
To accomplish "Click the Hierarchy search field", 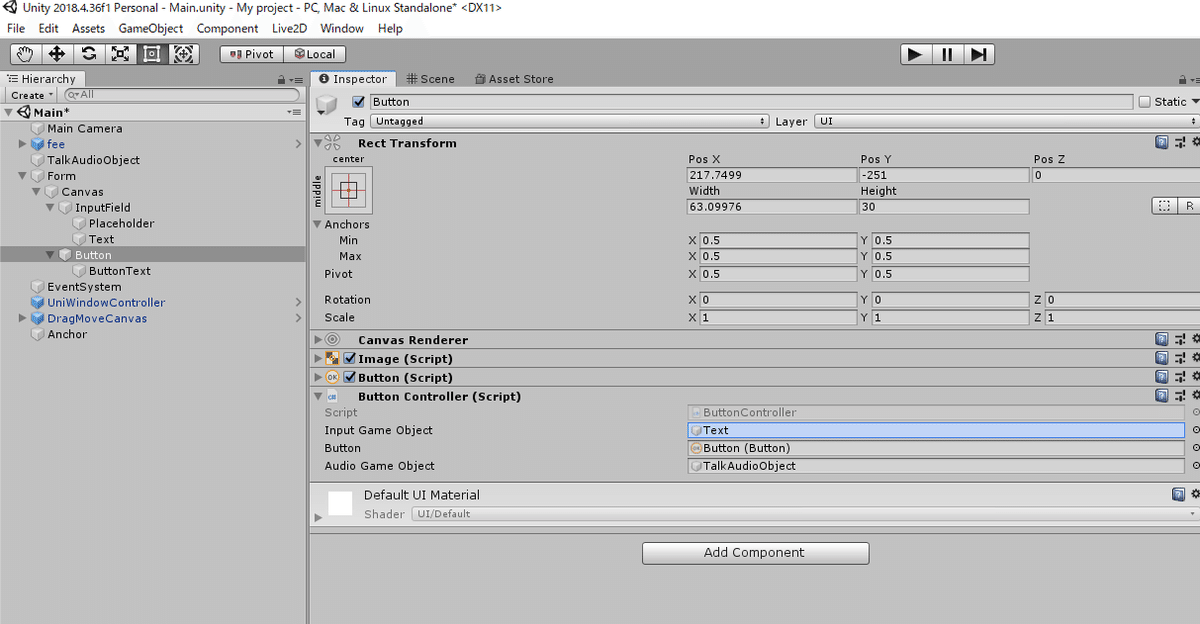I will (x=183, y=95).
